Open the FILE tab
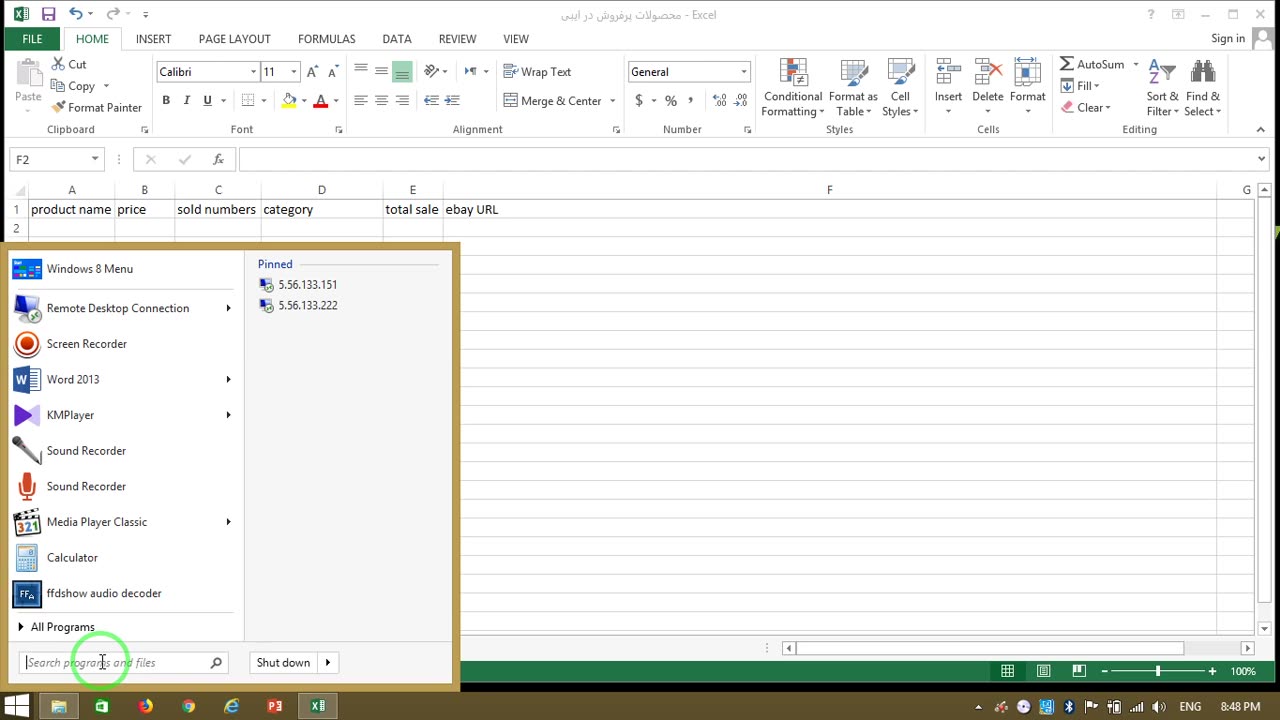 [x=32, y=39]
